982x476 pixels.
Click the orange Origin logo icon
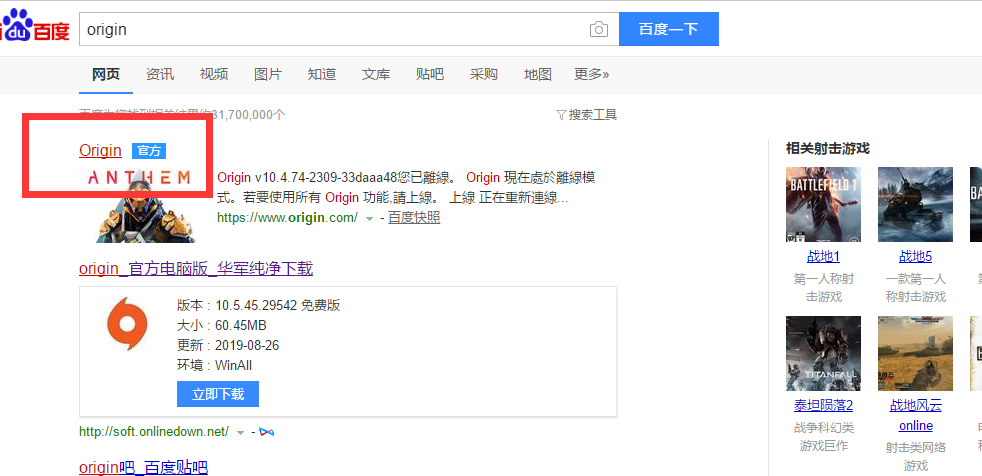pos(127,326)
